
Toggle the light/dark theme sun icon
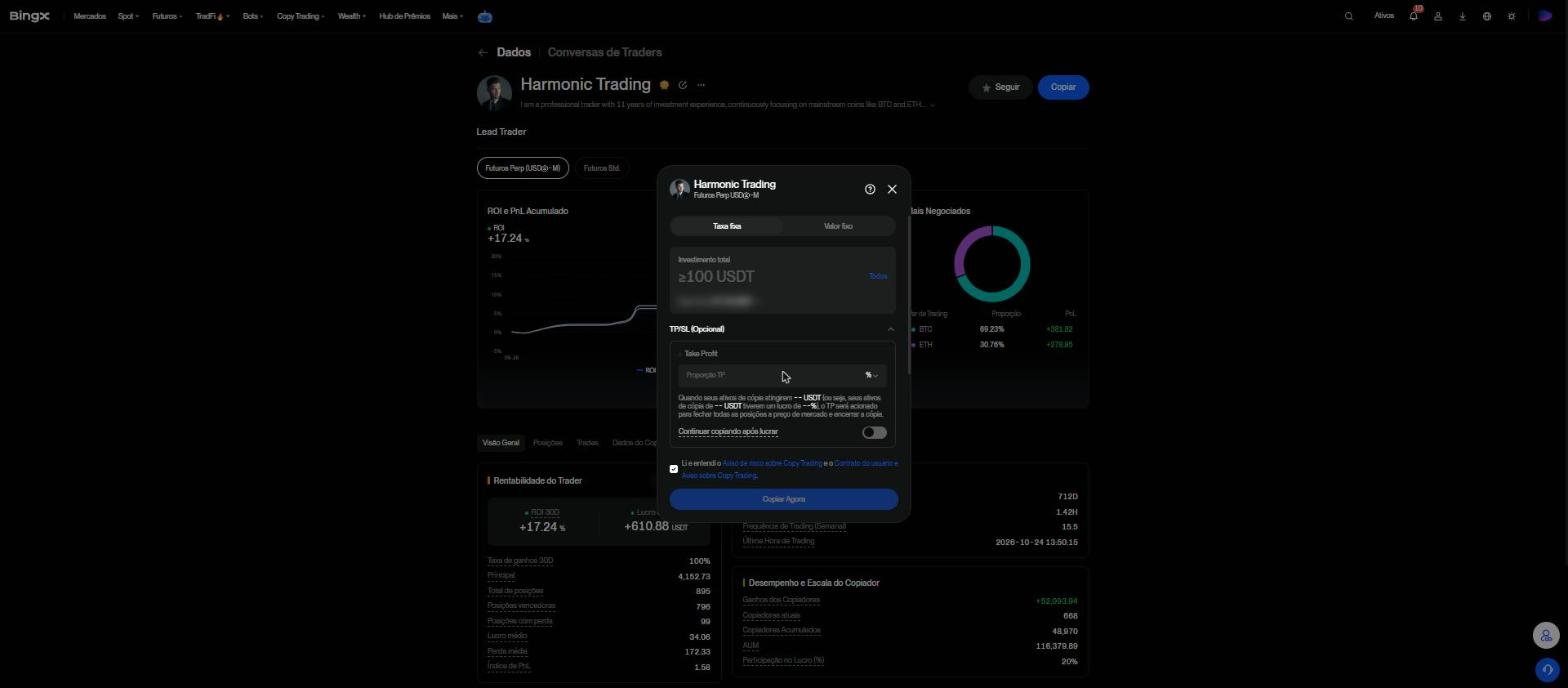pyautogui.click(x=1512, y=16)
